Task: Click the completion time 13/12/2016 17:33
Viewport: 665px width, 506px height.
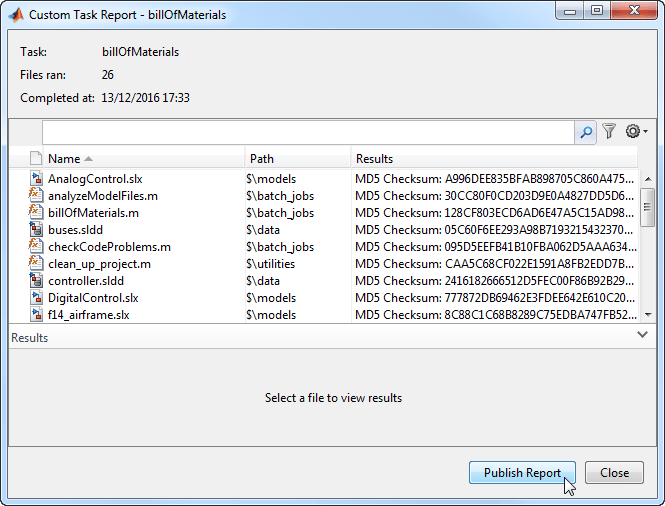Action: pyautogui.click(x=145, y=98)
